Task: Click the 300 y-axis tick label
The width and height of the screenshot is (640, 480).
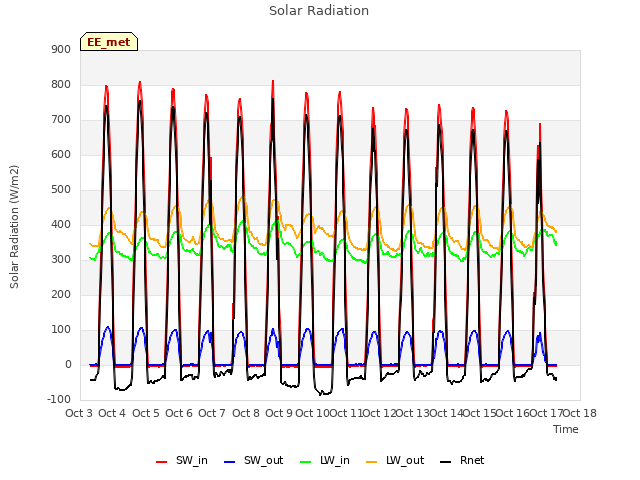Action: pyautogui.click(x=61, y=259)
